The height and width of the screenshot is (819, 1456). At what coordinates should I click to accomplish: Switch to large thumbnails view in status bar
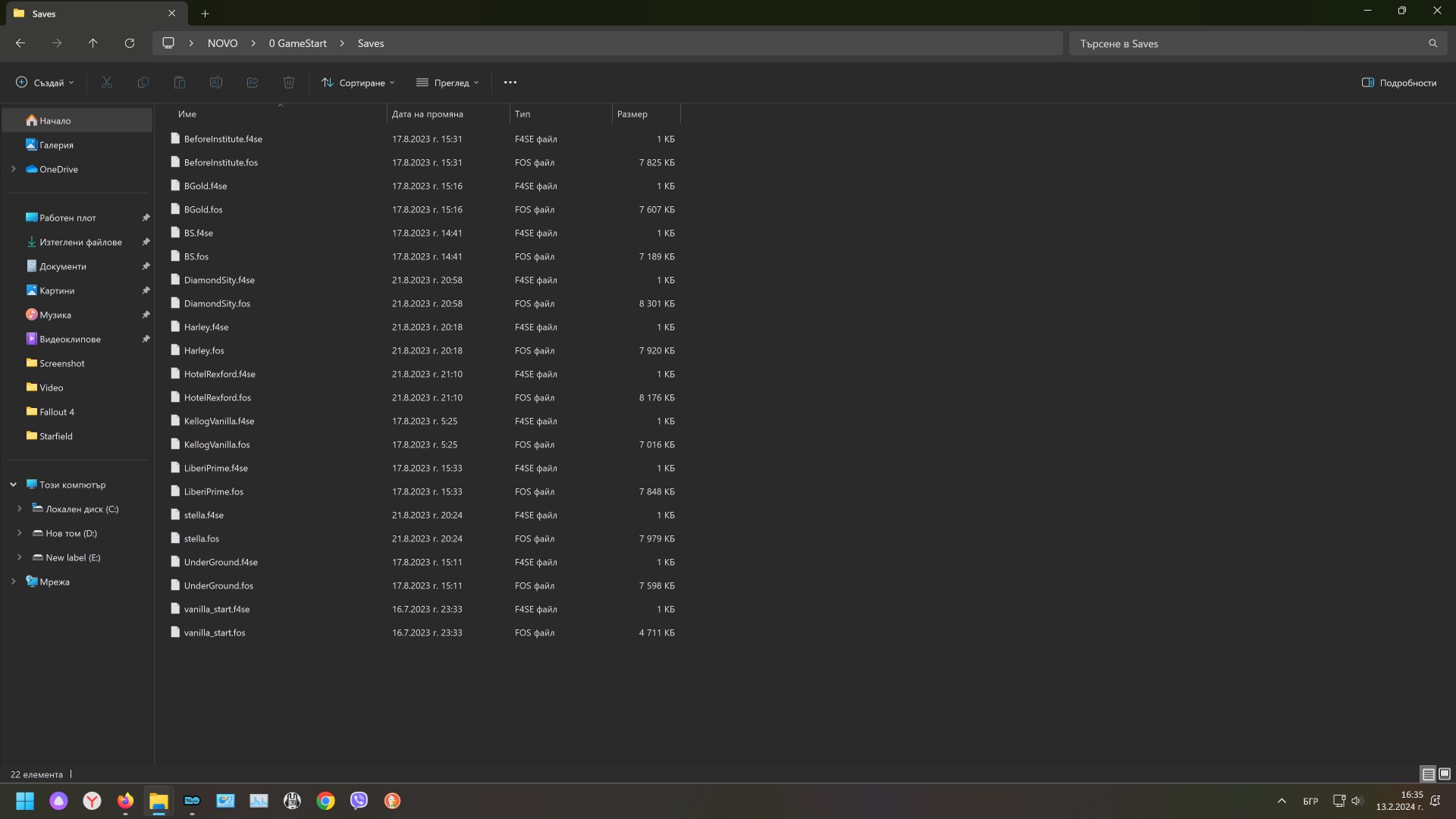(x=1445, y=774)
